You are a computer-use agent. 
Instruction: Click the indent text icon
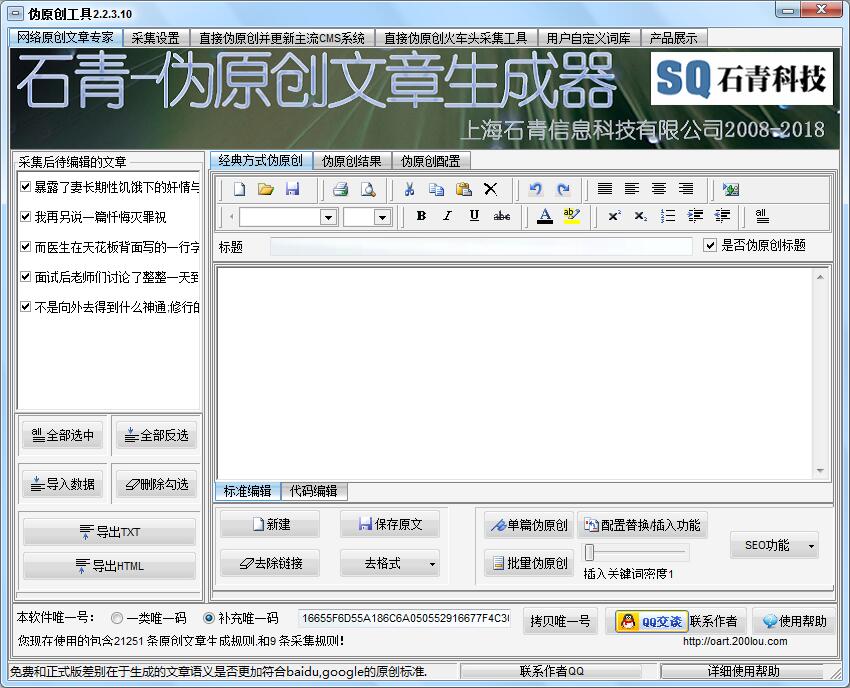pyautogui.click(x=695, y=216)
